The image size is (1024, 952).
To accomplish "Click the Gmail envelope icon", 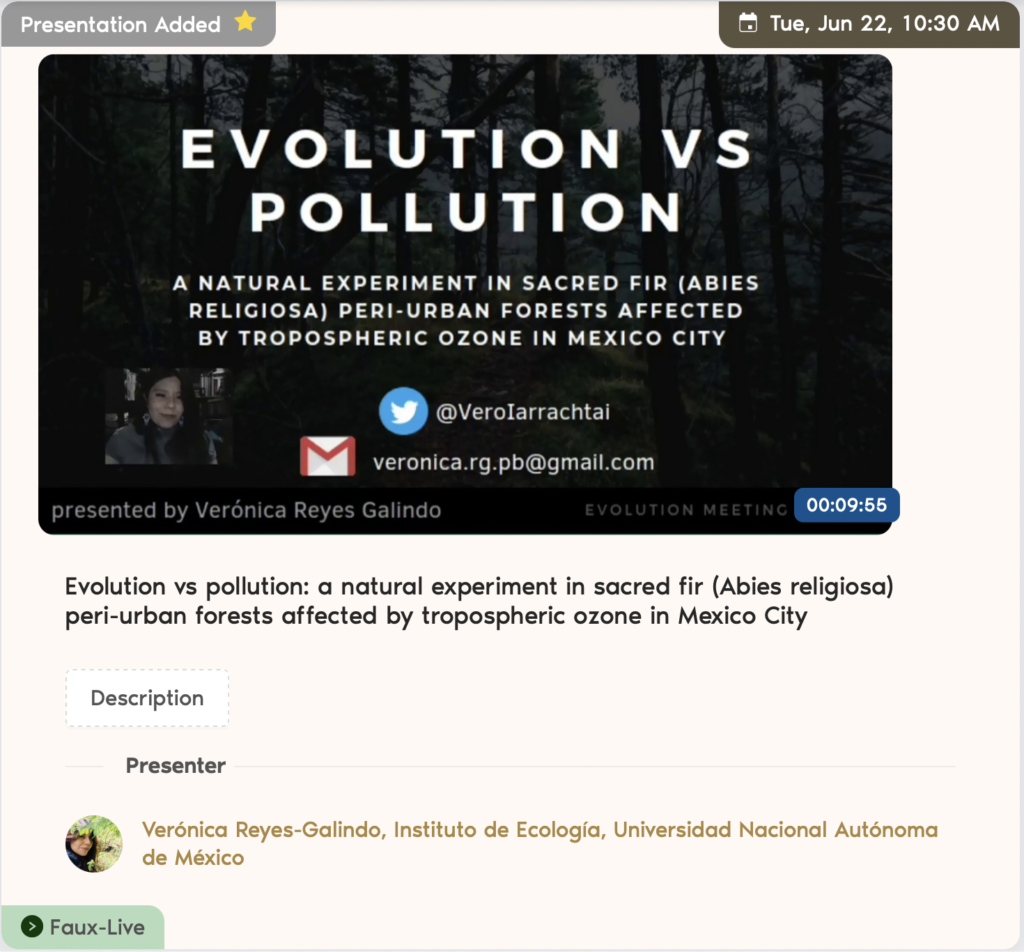I will click(x=327, y=457).
